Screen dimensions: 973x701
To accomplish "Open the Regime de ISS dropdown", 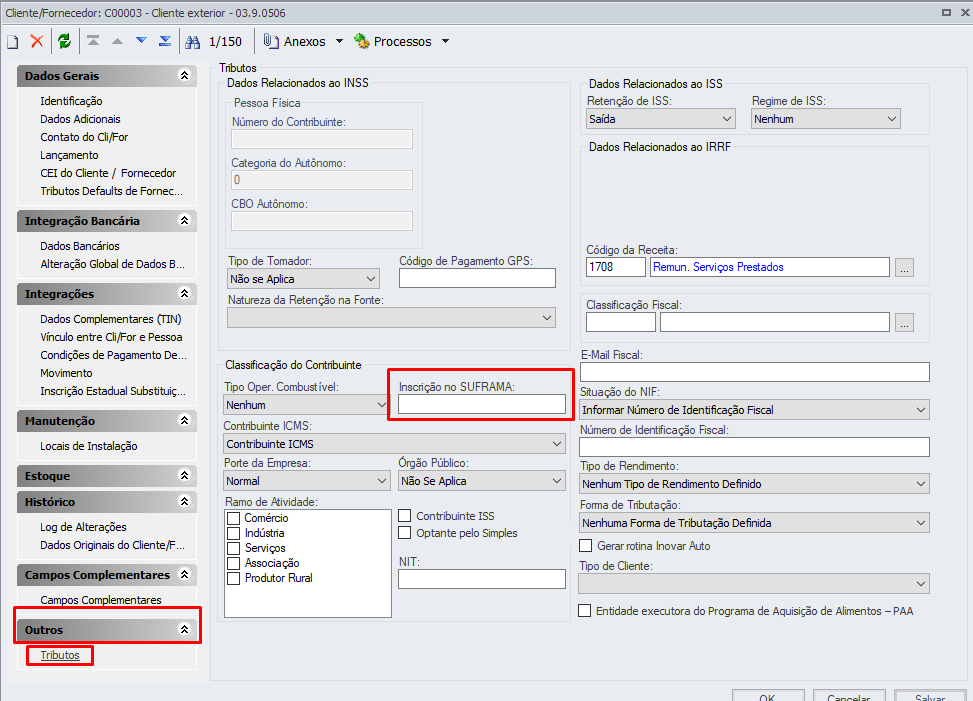I will [825, 118].
